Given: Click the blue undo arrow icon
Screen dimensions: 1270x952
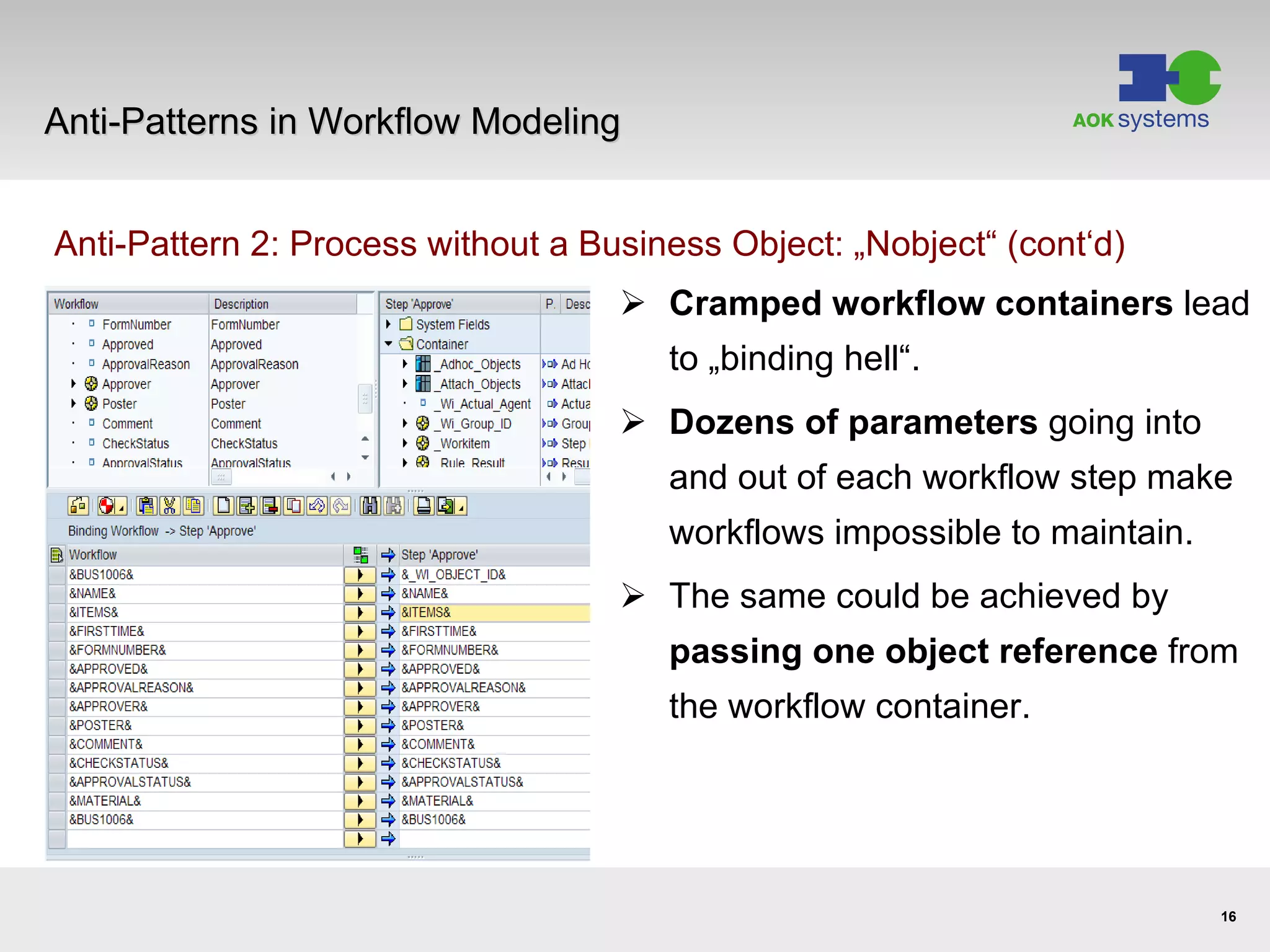Looking at the screenshot, I should [317, 506].
